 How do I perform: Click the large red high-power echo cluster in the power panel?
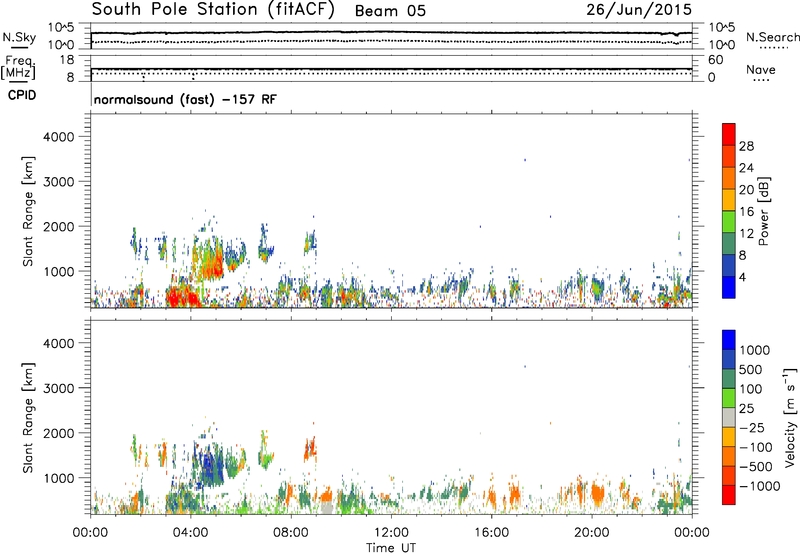(183, 296)
